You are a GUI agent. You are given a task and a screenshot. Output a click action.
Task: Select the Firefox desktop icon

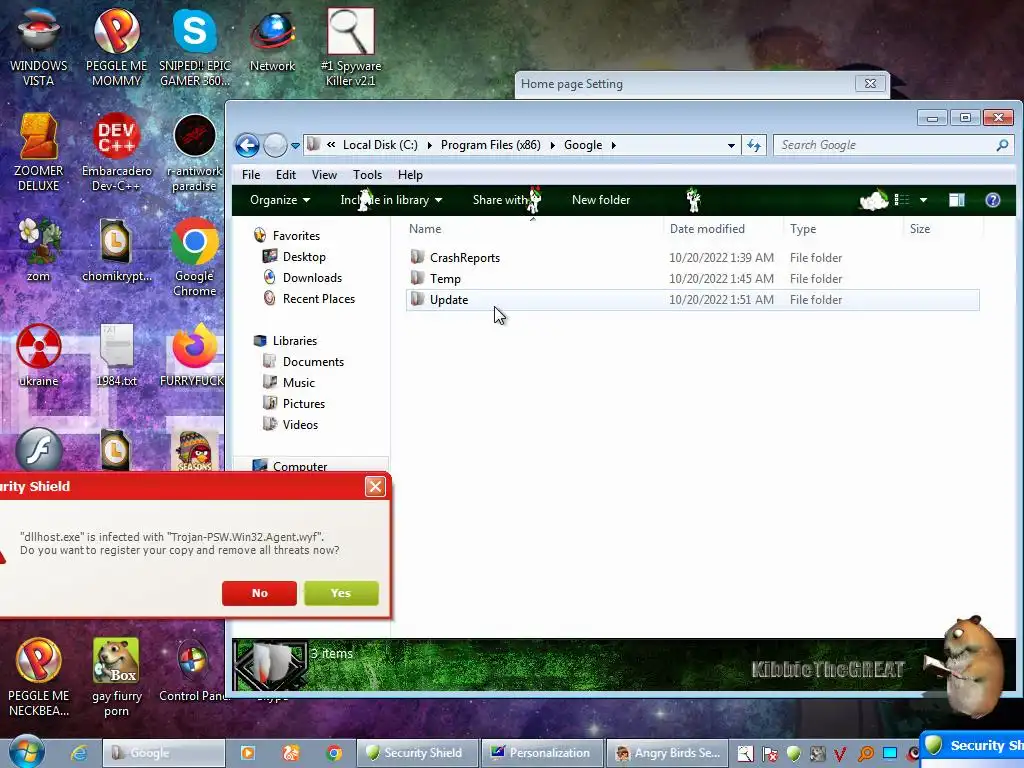[x=193, y=355]
